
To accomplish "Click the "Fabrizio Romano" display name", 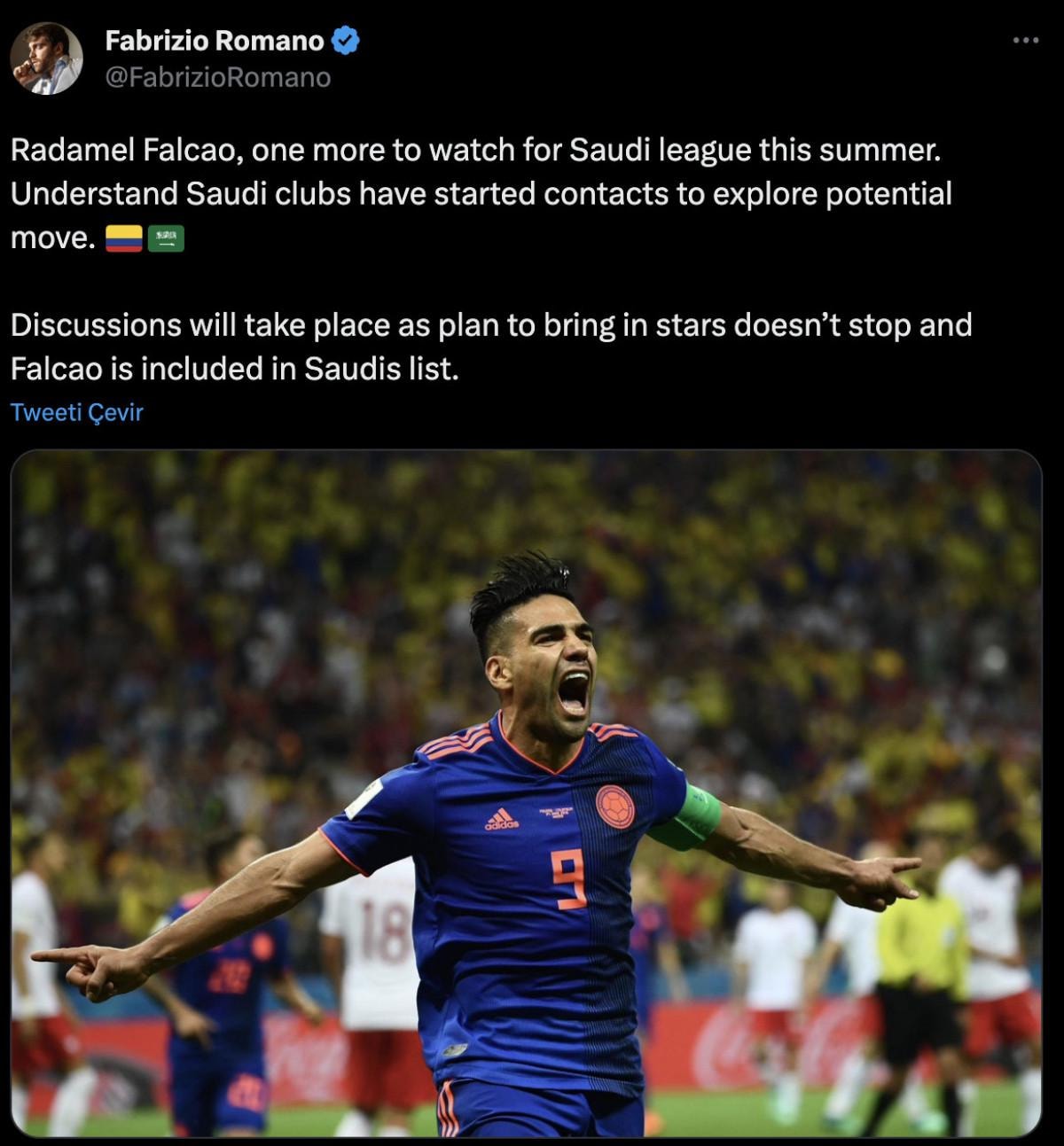I will click(x=215, y=41).
